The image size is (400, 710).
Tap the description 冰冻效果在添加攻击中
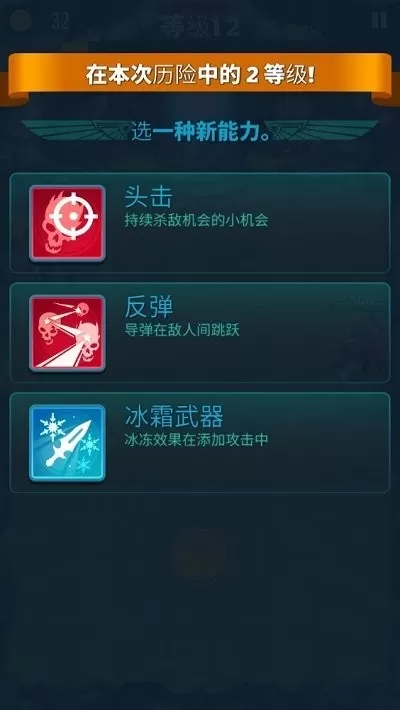pyautogui.click(x=196, y=440)
